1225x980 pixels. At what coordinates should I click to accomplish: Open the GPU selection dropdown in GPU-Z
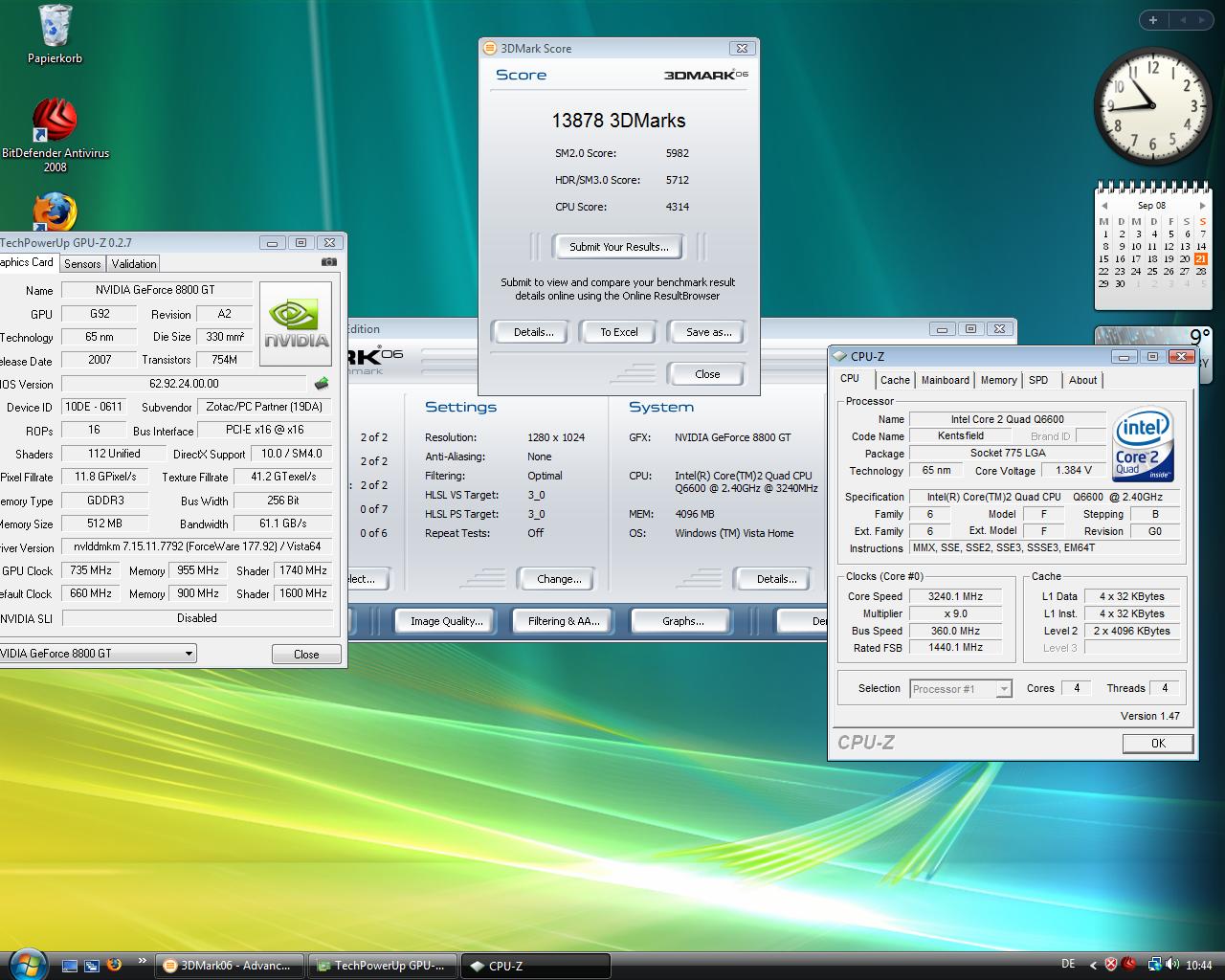coord(189,654)
